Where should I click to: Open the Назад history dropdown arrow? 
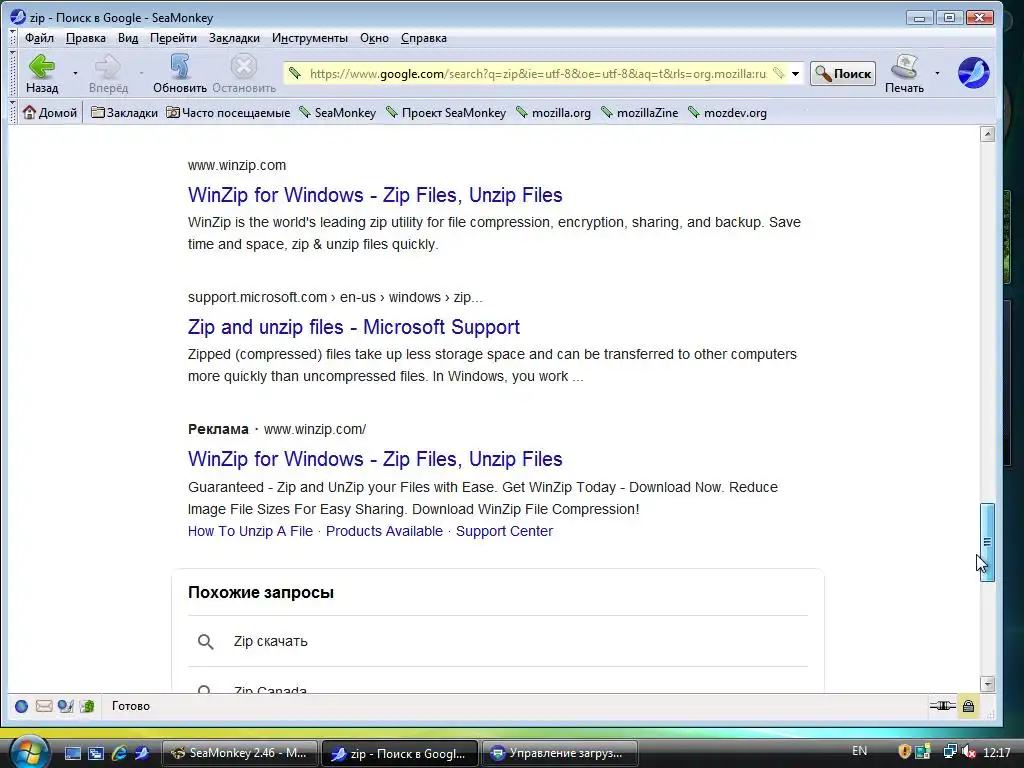(75, 73)
